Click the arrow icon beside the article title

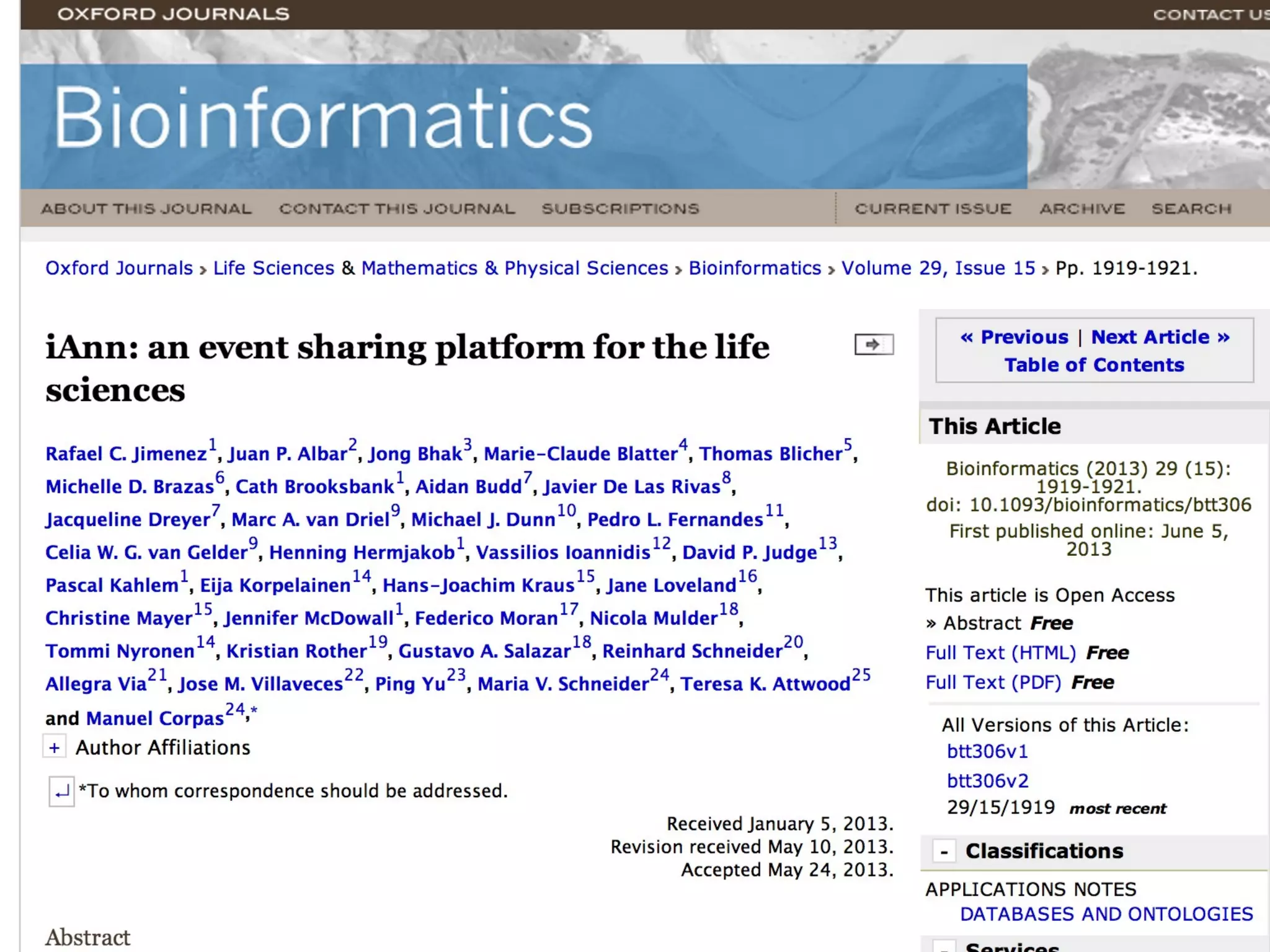(874, 345)
